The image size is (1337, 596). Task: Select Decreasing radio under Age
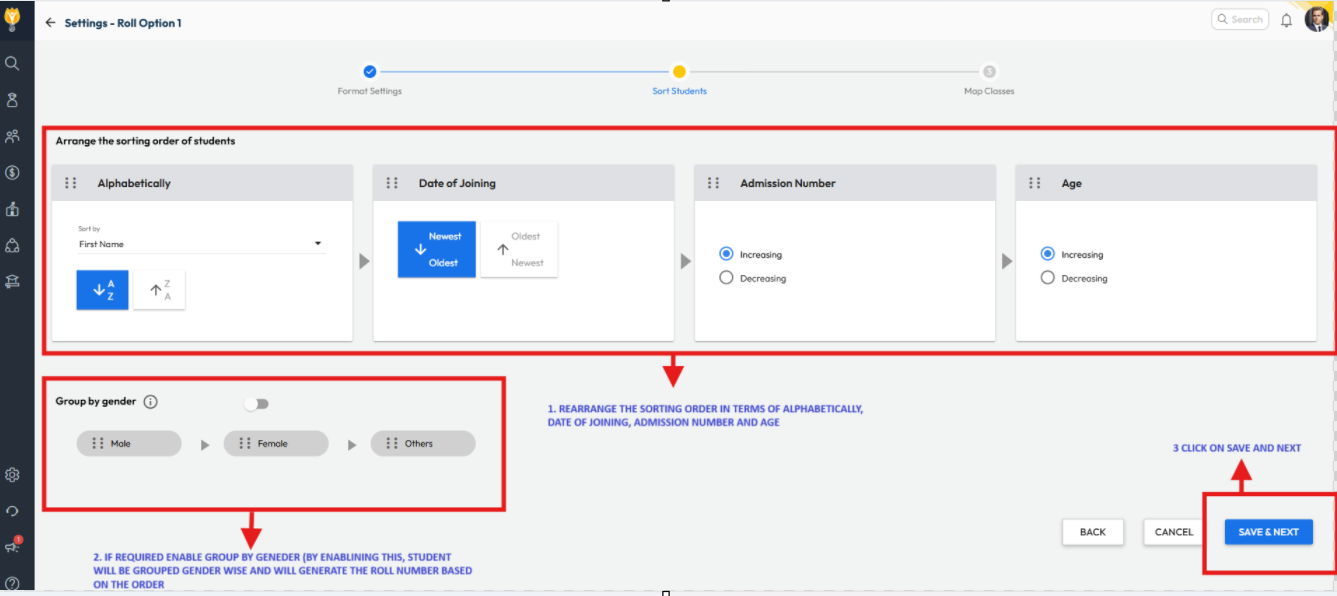[x=1048, y=278]
